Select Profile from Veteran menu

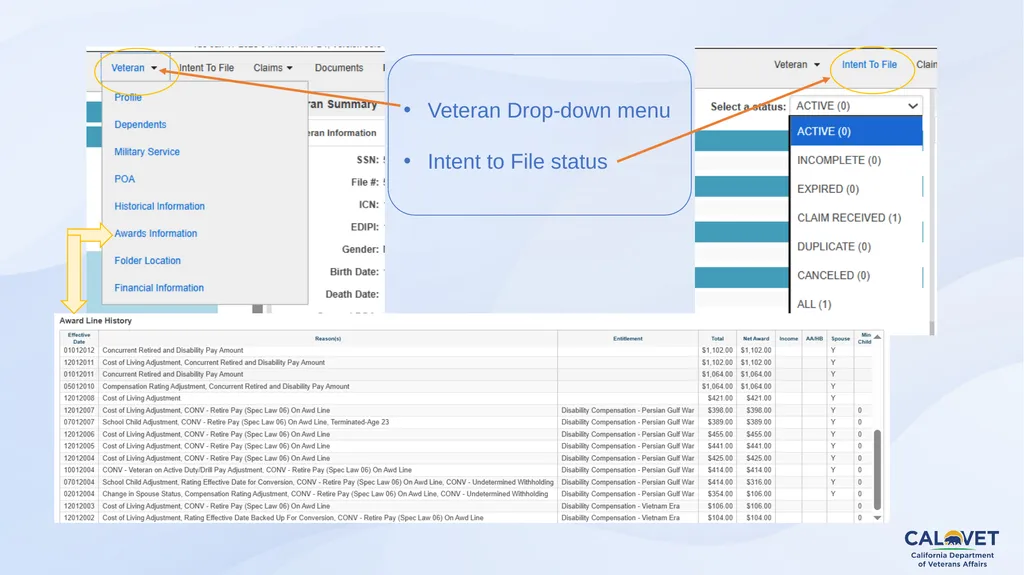click(128, 97)
